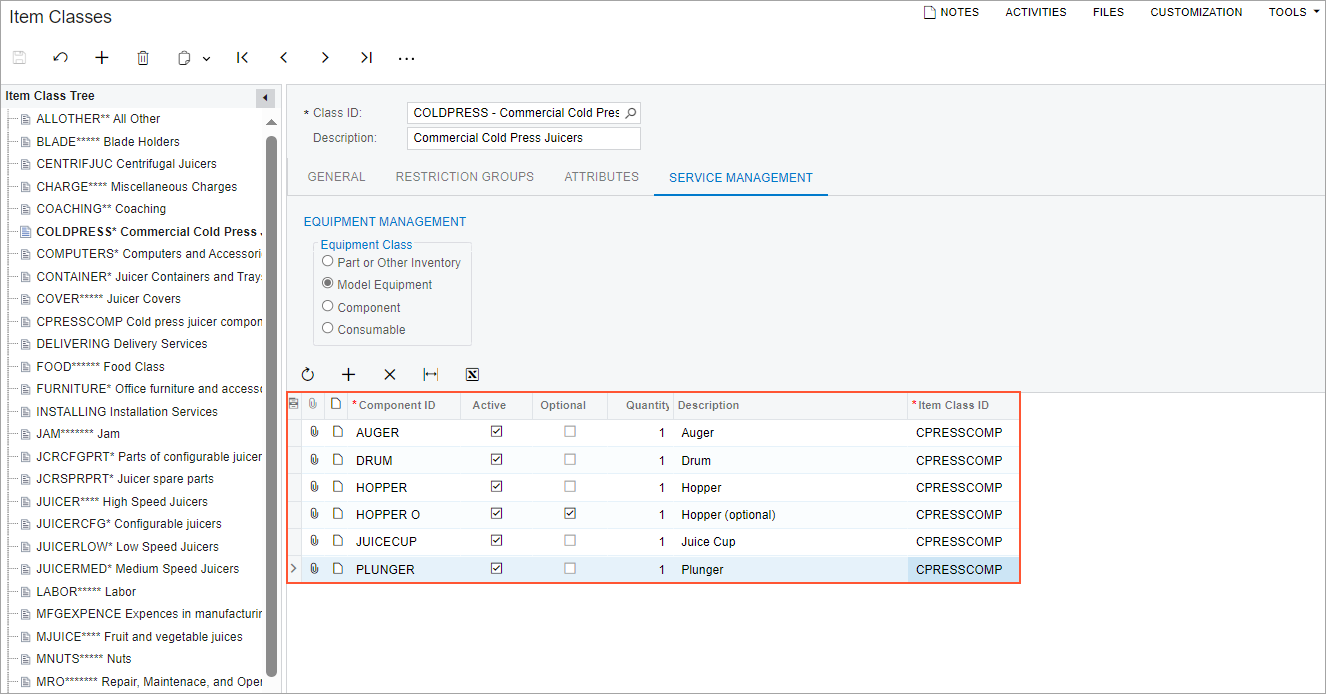The width and height of the screenshot is (1326, 694).
Task: Click the Description input field
Action: tap(523, 138)
